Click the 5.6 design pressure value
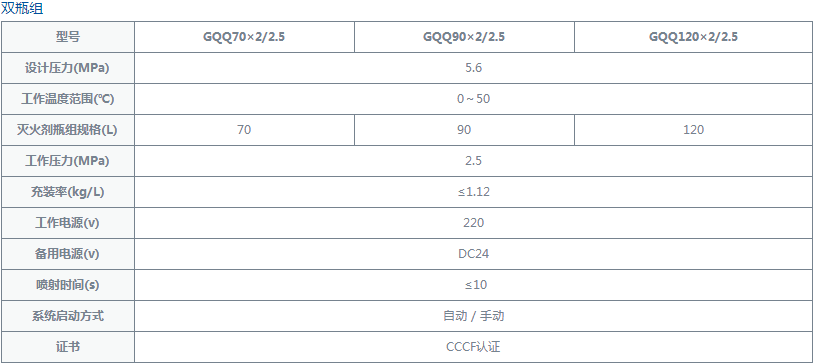The image size is (815, 364). (x=474, y=68)
